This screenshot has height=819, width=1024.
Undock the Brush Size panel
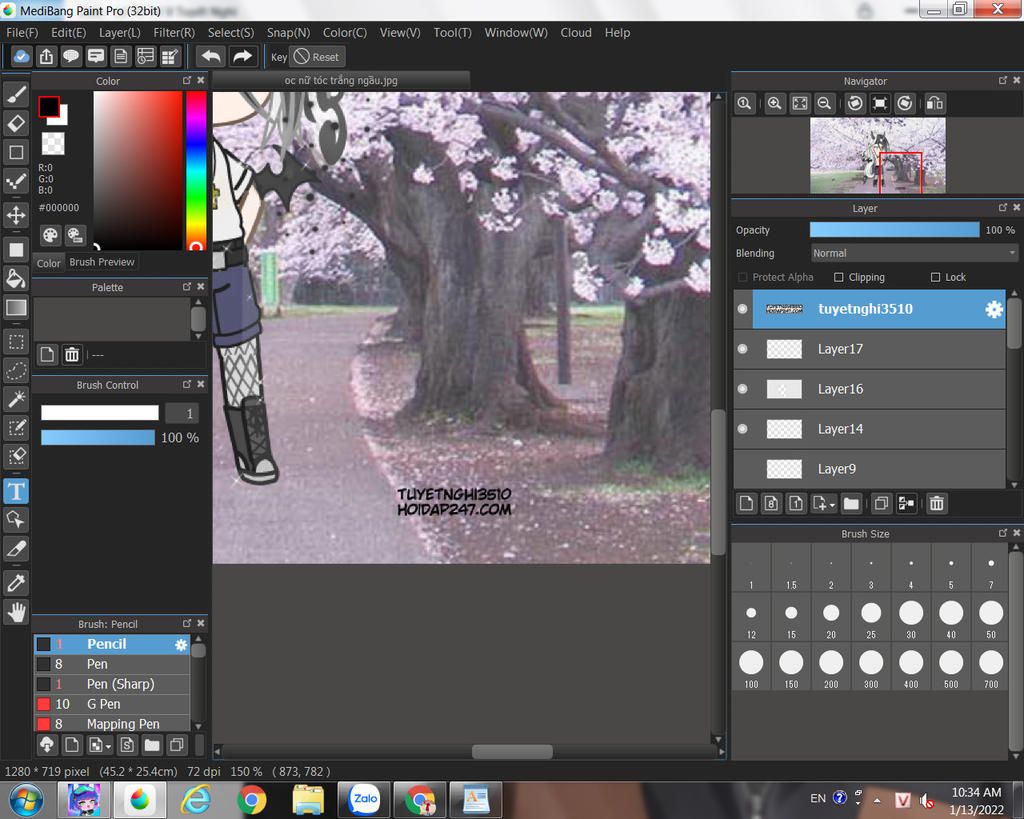[x=1002, y=533]
